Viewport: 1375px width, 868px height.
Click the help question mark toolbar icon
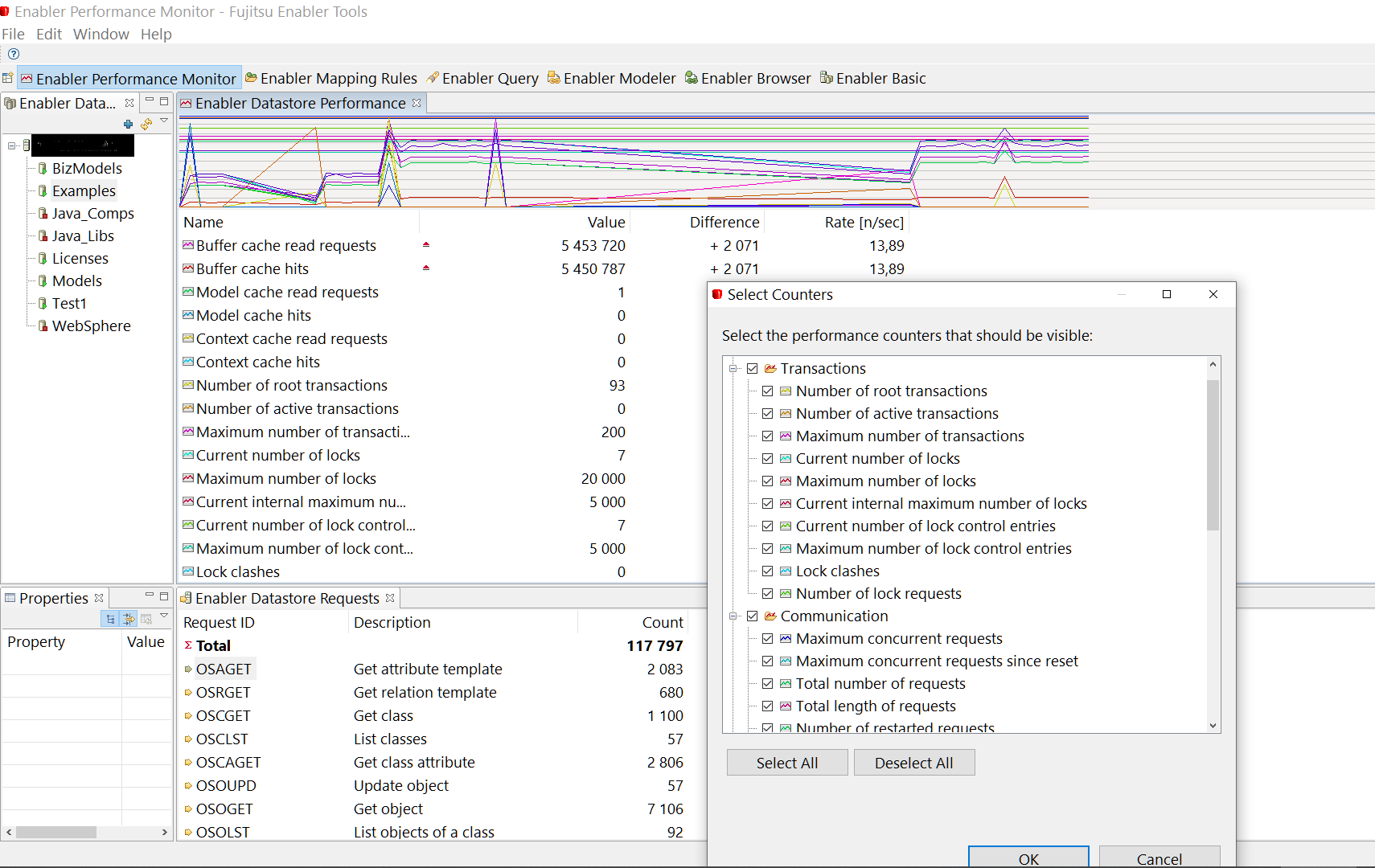click(14, 54)
